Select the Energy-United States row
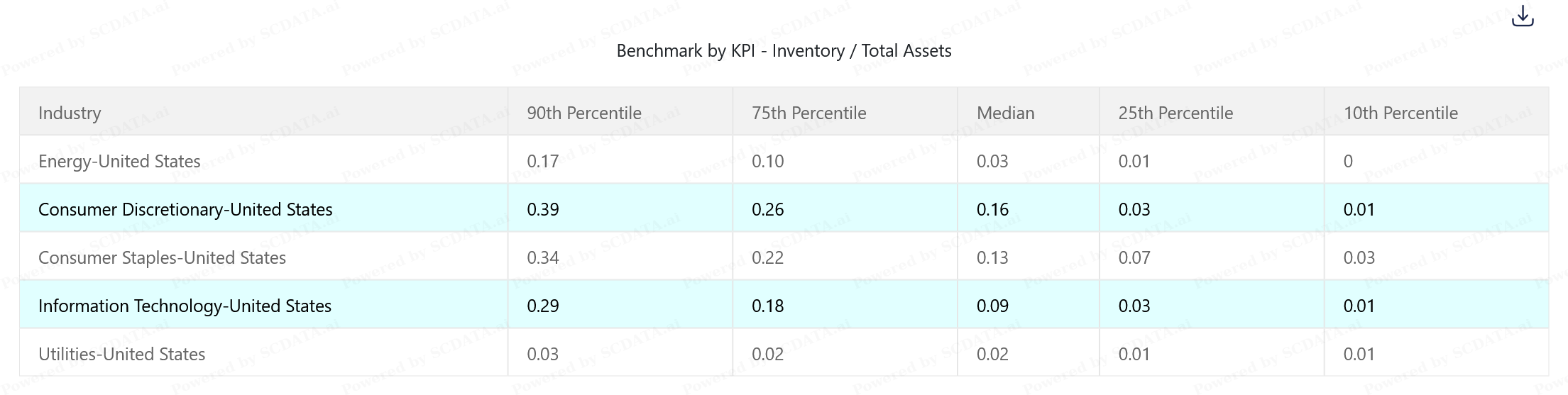Image resolution: width=1568 pixels, height=395 pixels. (119, 161)
